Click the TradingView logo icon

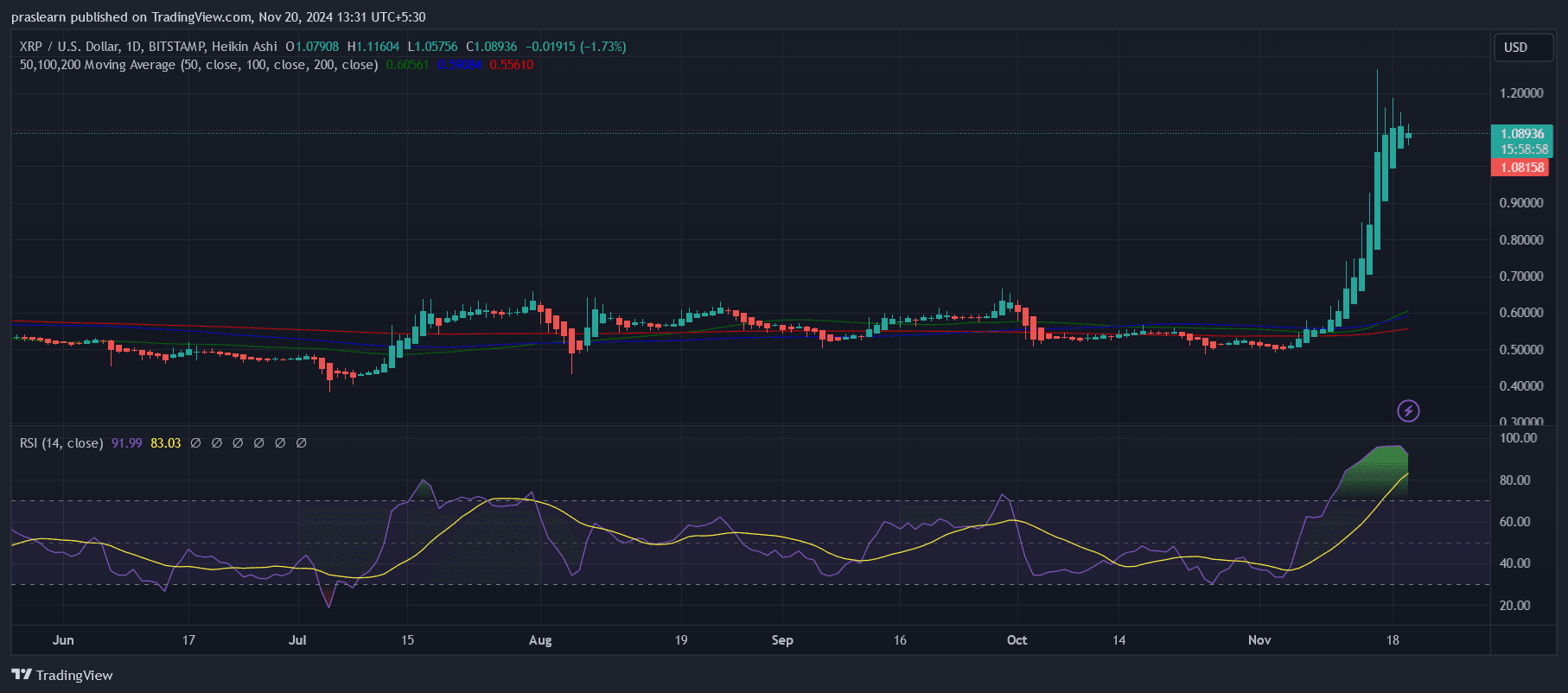(x=22, y=675)
